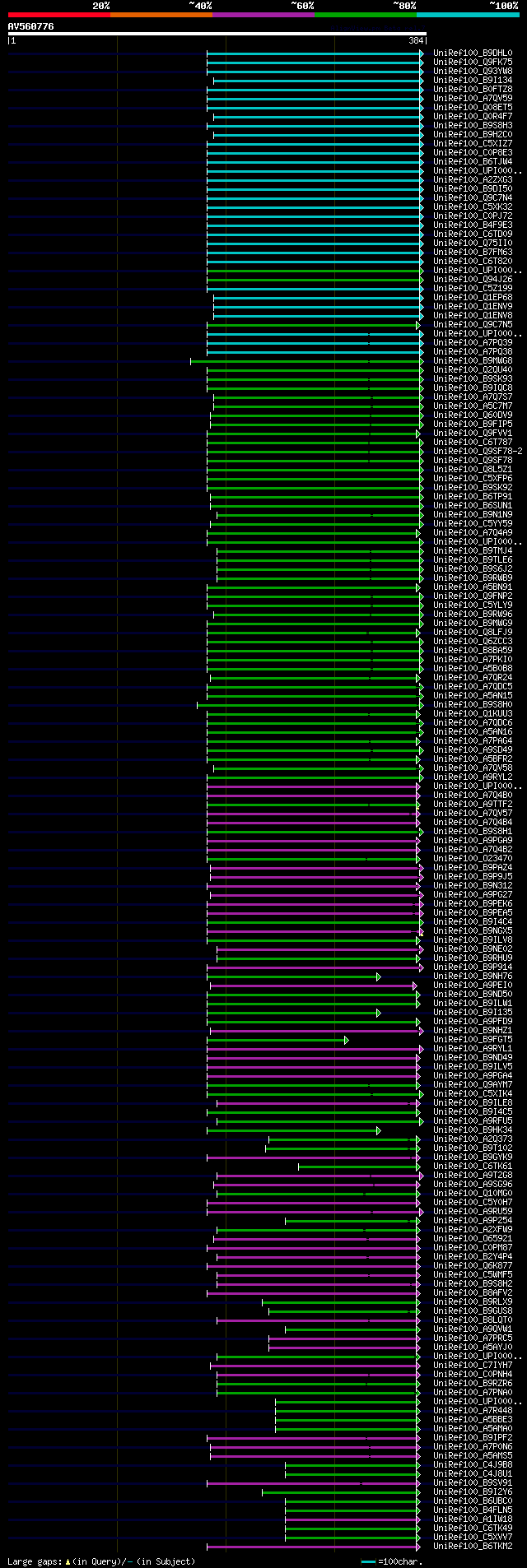Select label UniRef100_O23470
This screenshot has height=1568, width=527.
[473, 859]
